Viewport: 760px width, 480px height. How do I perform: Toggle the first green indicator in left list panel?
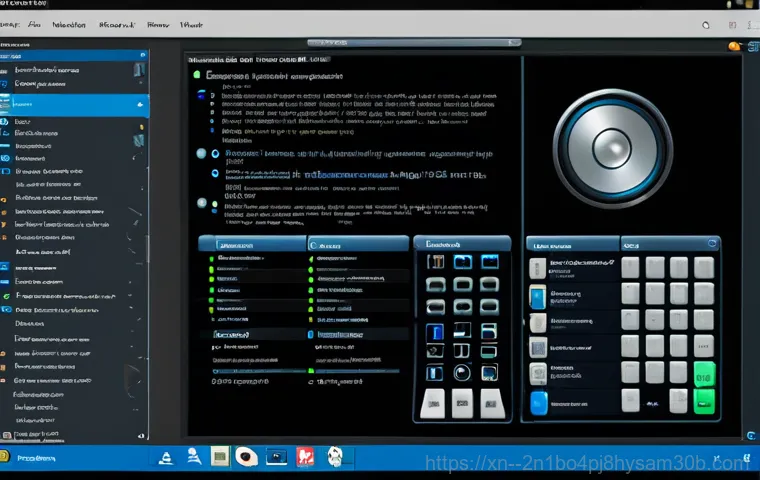click(211, 259)
